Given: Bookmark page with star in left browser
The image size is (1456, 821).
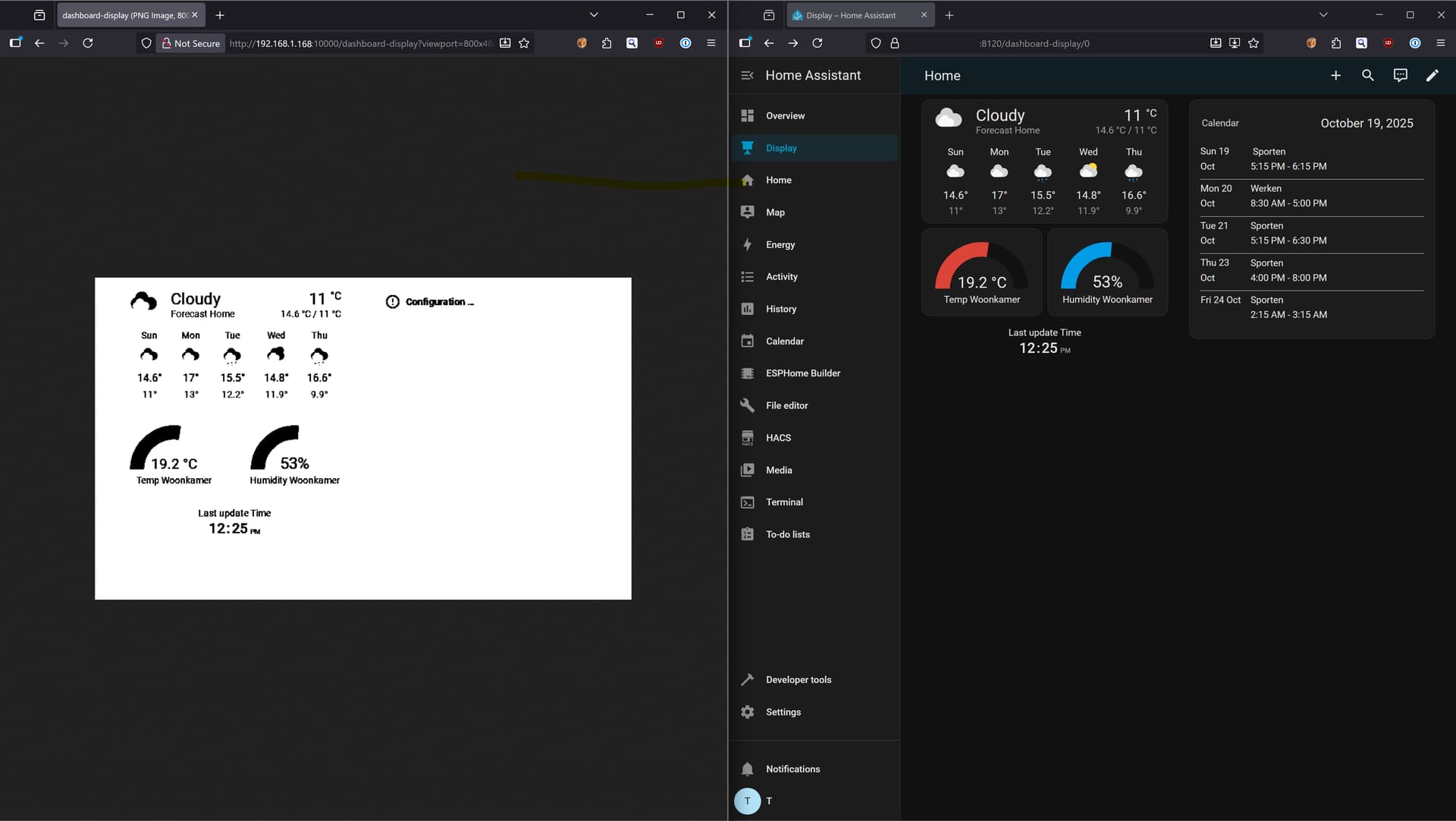Looking at the screenshot, I should click(524, 43).
